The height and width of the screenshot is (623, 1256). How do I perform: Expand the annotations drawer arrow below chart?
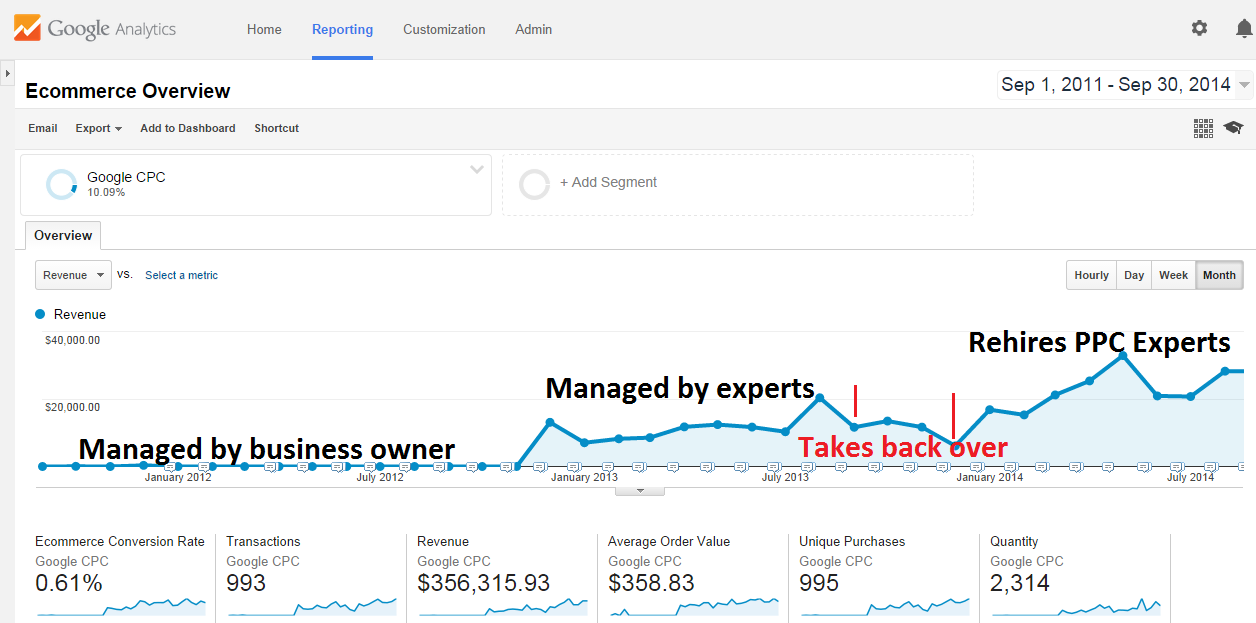pos(640,491)
